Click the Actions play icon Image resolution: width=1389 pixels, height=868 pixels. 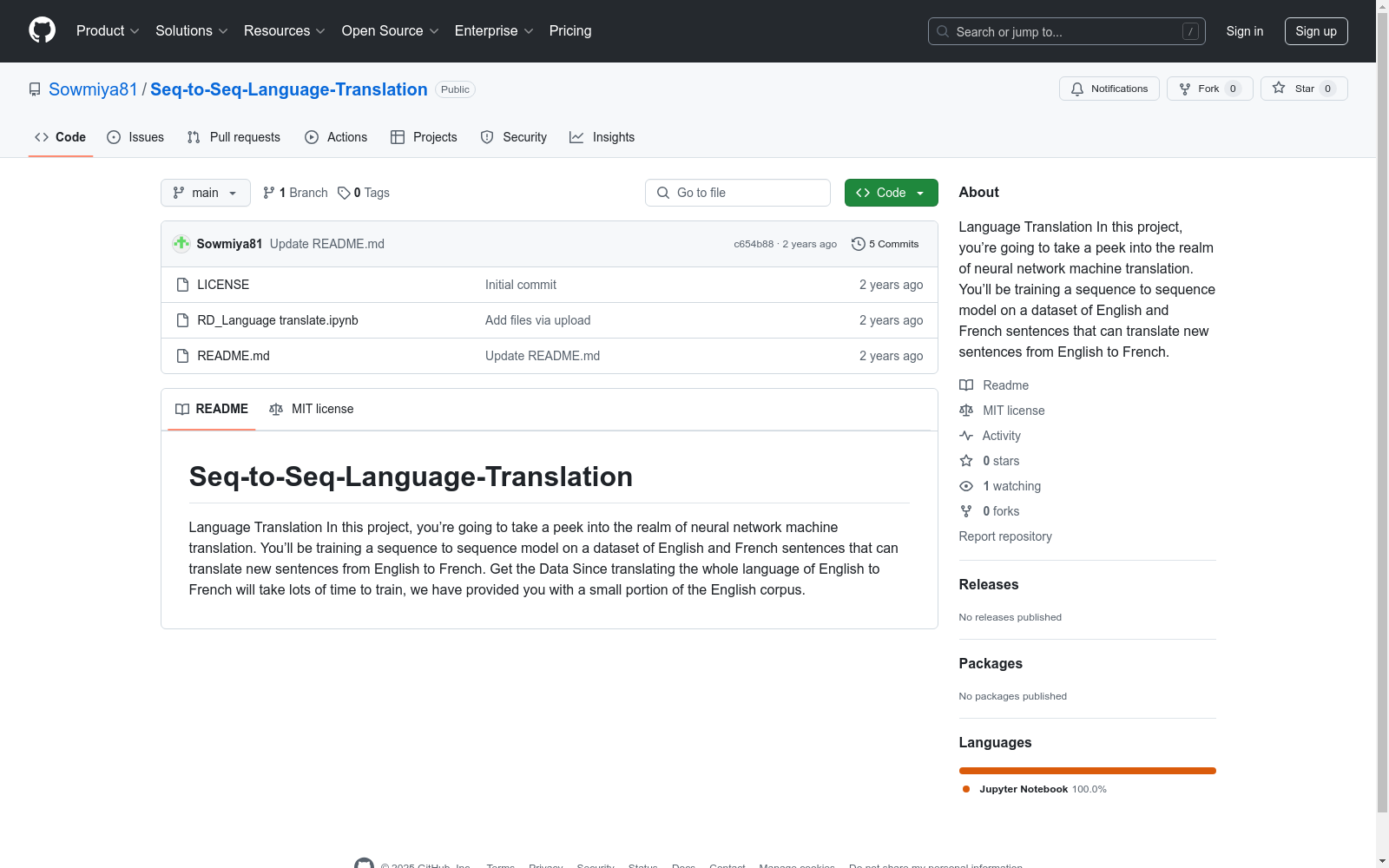click(312, 137)
